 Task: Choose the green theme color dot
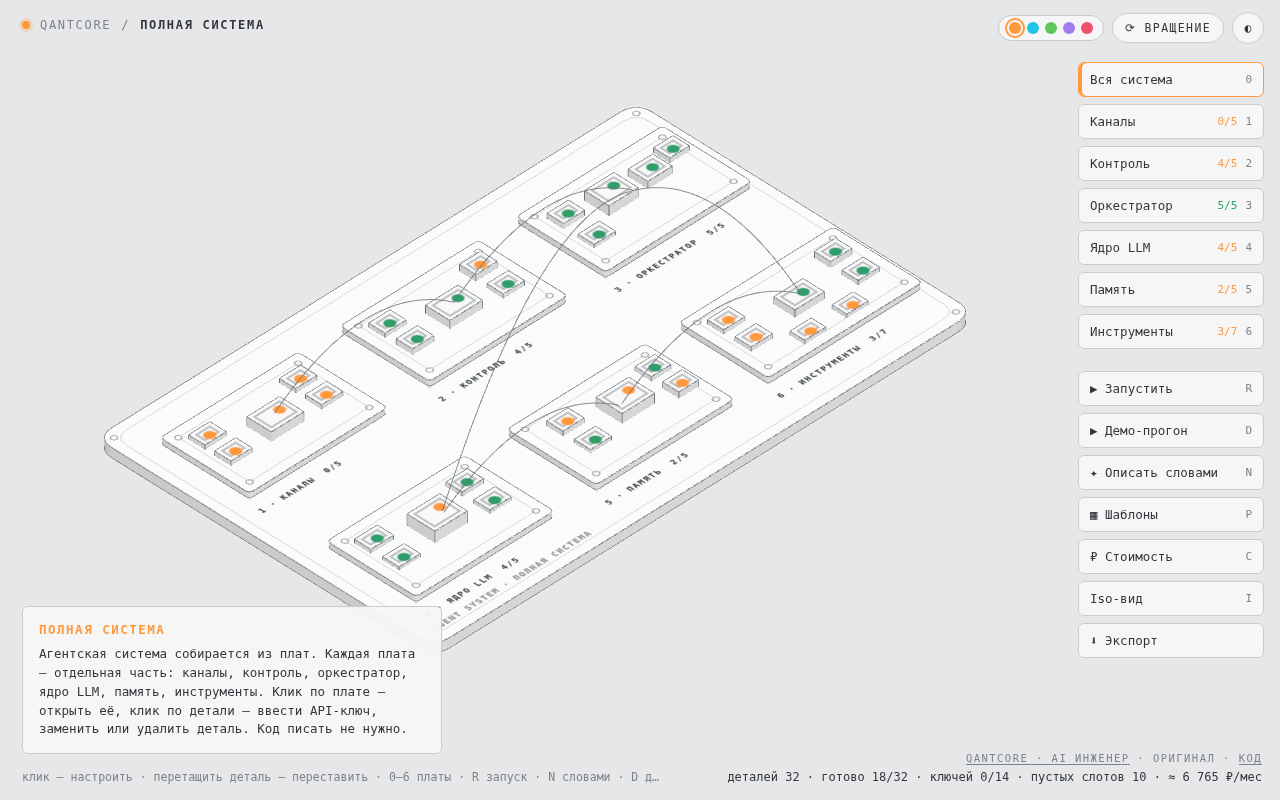point(1051,28)
